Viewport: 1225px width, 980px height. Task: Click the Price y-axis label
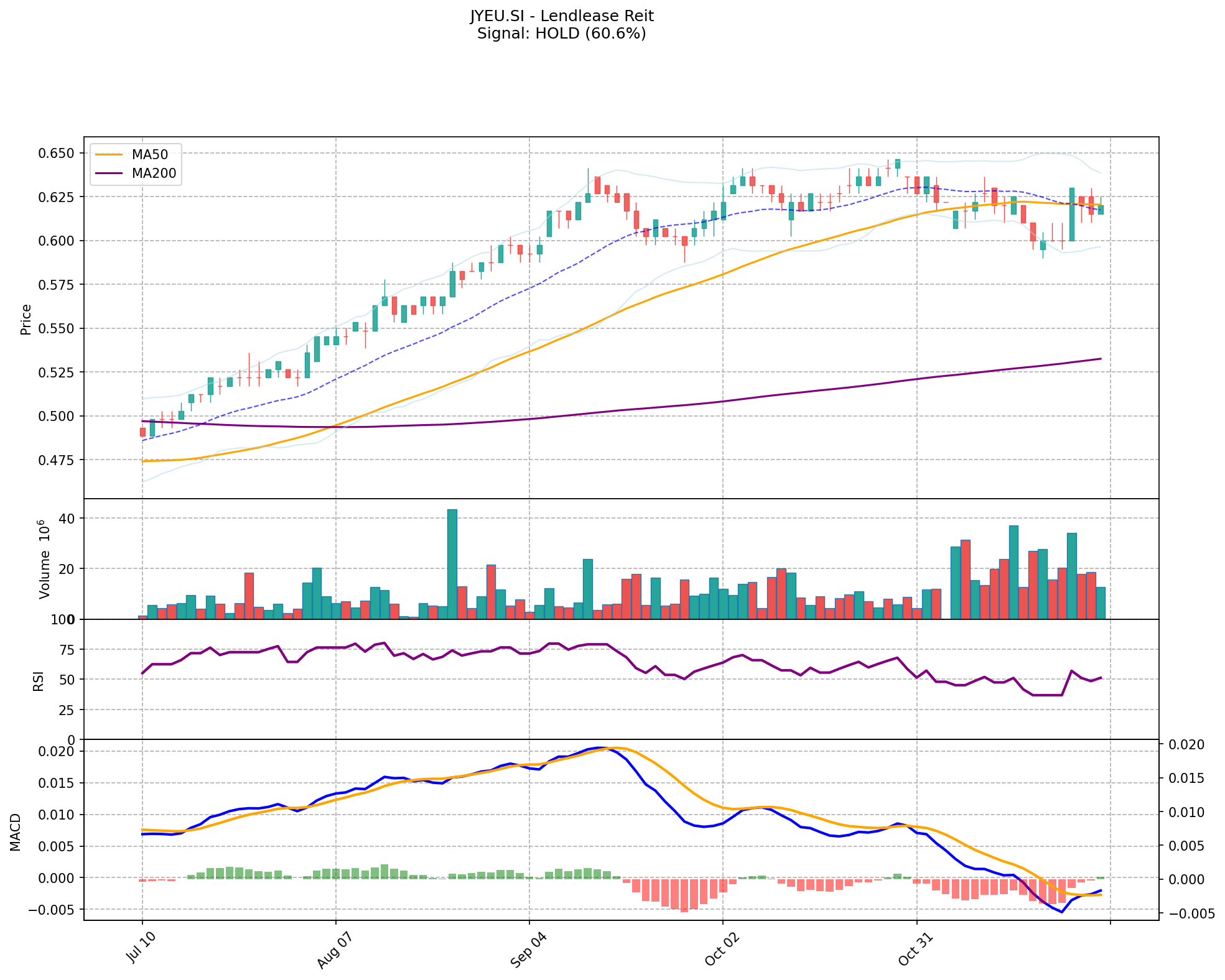click(x=26, y=319)
